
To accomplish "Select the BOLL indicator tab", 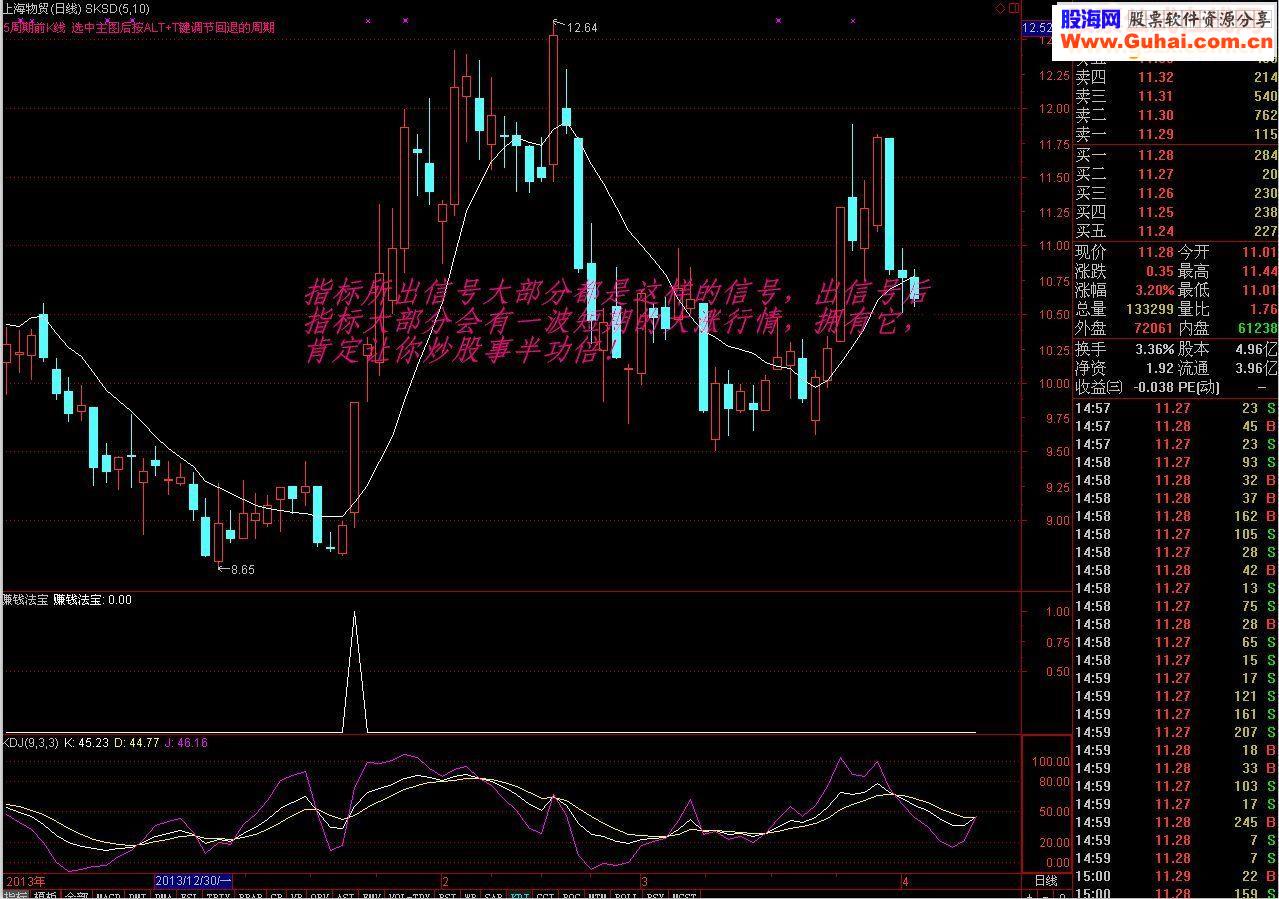I will pos(626,895).
